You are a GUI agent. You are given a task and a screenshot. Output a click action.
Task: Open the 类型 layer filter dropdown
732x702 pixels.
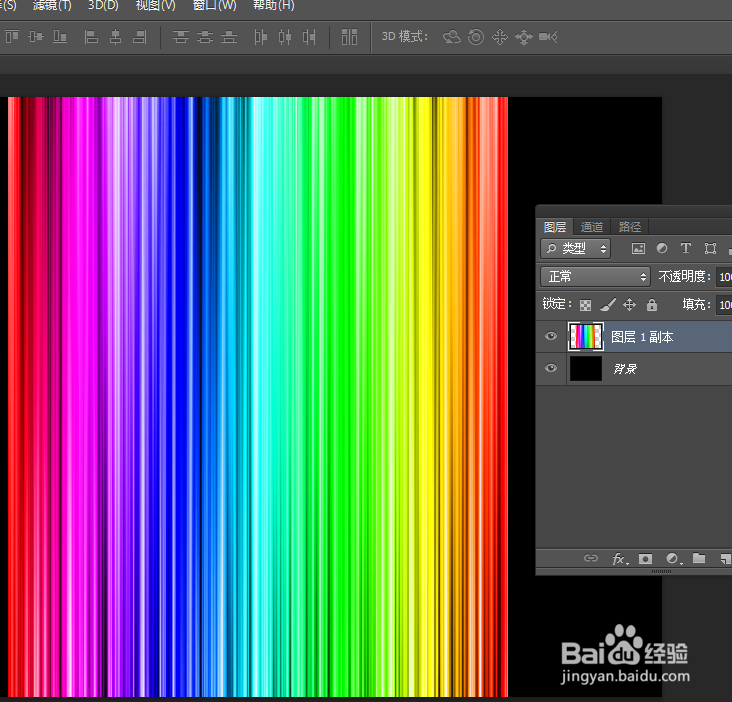[575, 249]
